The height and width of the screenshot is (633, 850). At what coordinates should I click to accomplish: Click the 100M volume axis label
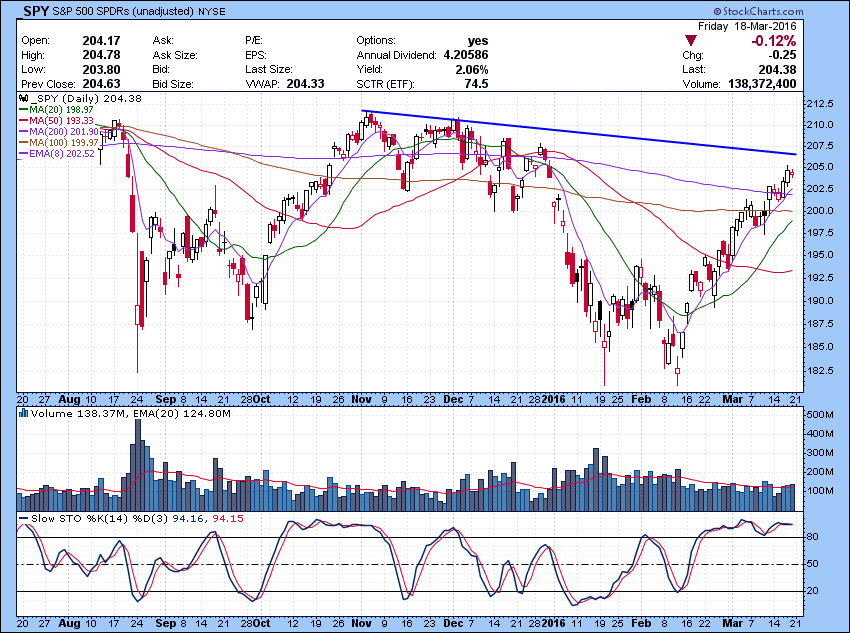click(820, 491)
